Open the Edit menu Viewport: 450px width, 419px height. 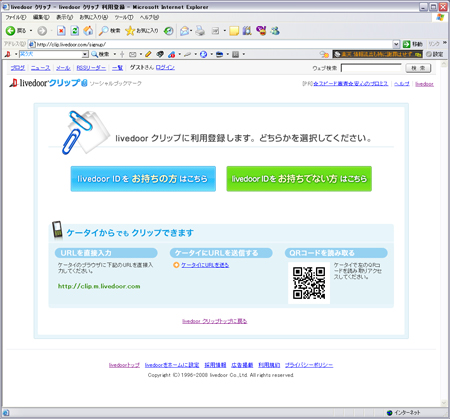(x=41, y=17)
